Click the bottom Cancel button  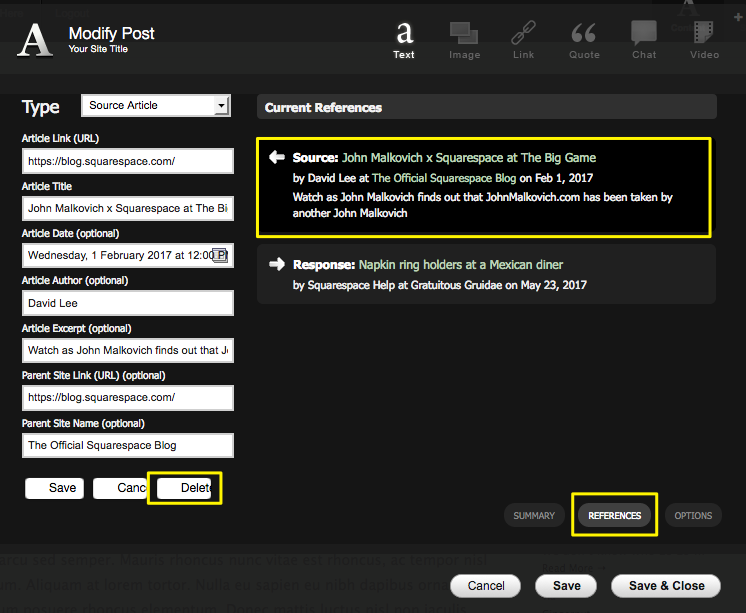(x=486, y=586)
